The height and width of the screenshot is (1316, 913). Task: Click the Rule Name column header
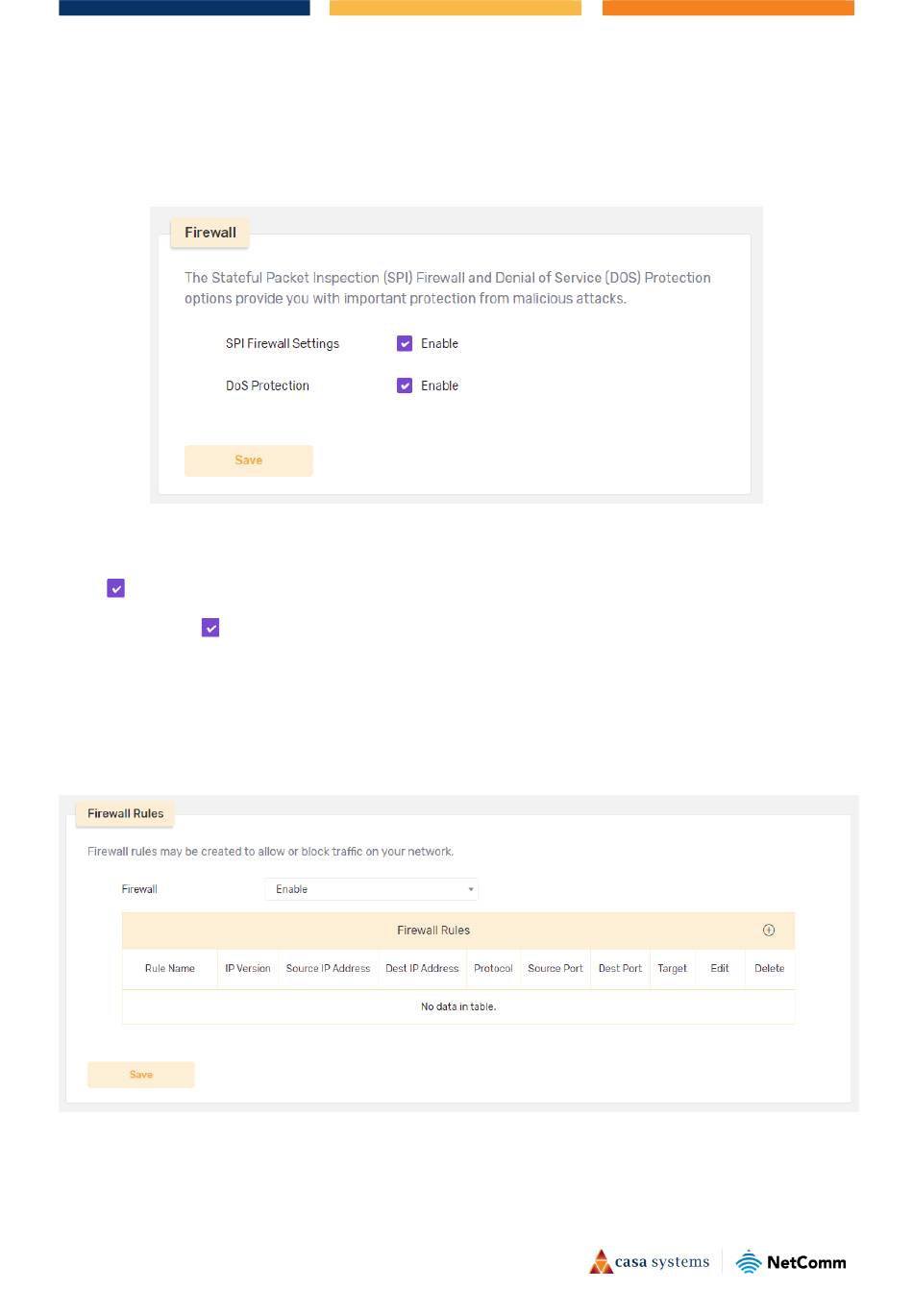pos(169,968)
